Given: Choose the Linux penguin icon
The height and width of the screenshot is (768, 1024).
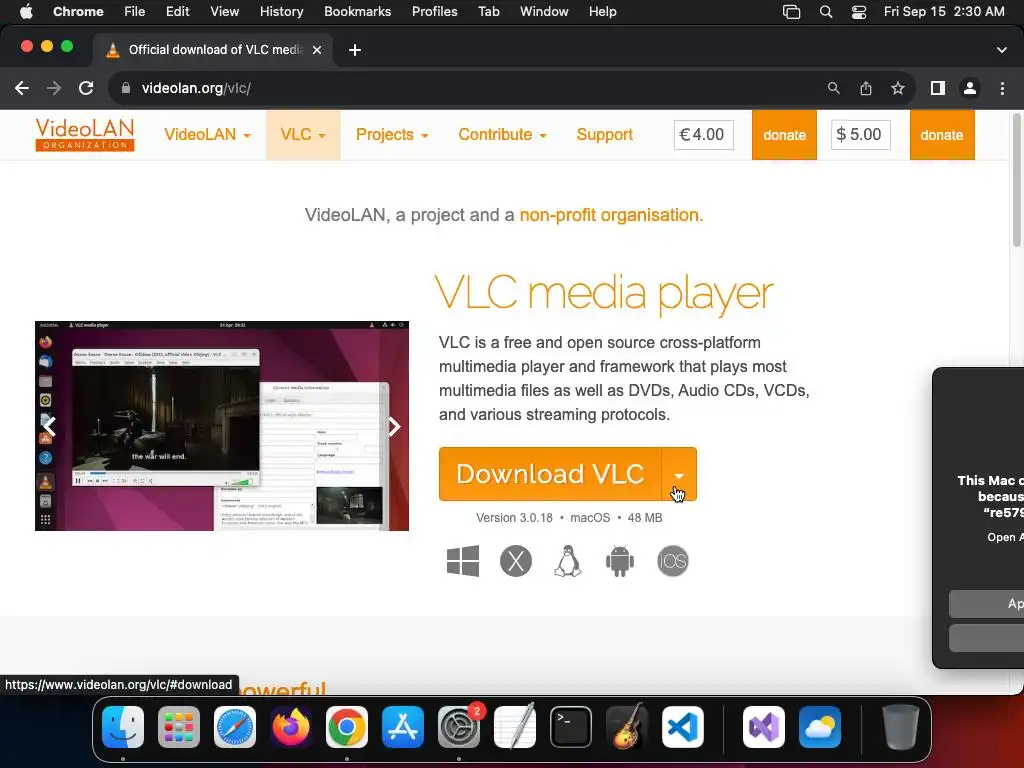Looking at the screenshot, I should 568,561.
